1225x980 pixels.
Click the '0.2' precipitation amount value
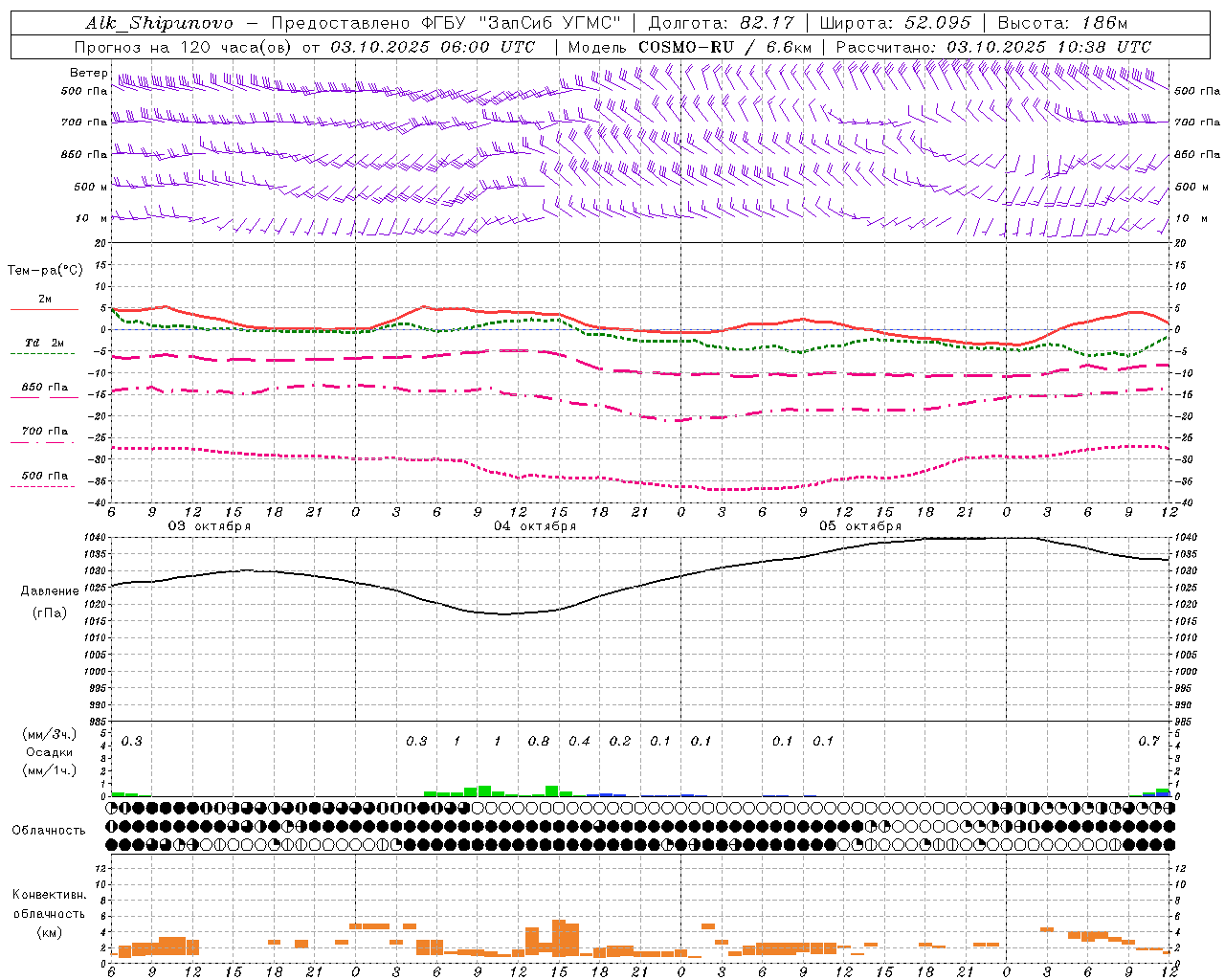point(620,742)
